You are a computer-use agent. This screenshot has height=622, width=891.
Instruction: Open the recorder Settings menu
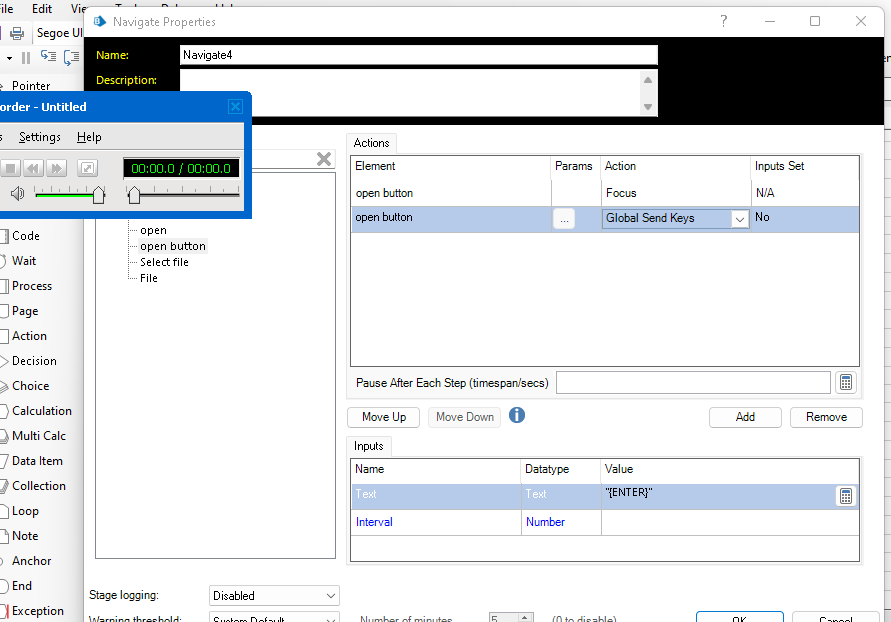pos(40,137)
